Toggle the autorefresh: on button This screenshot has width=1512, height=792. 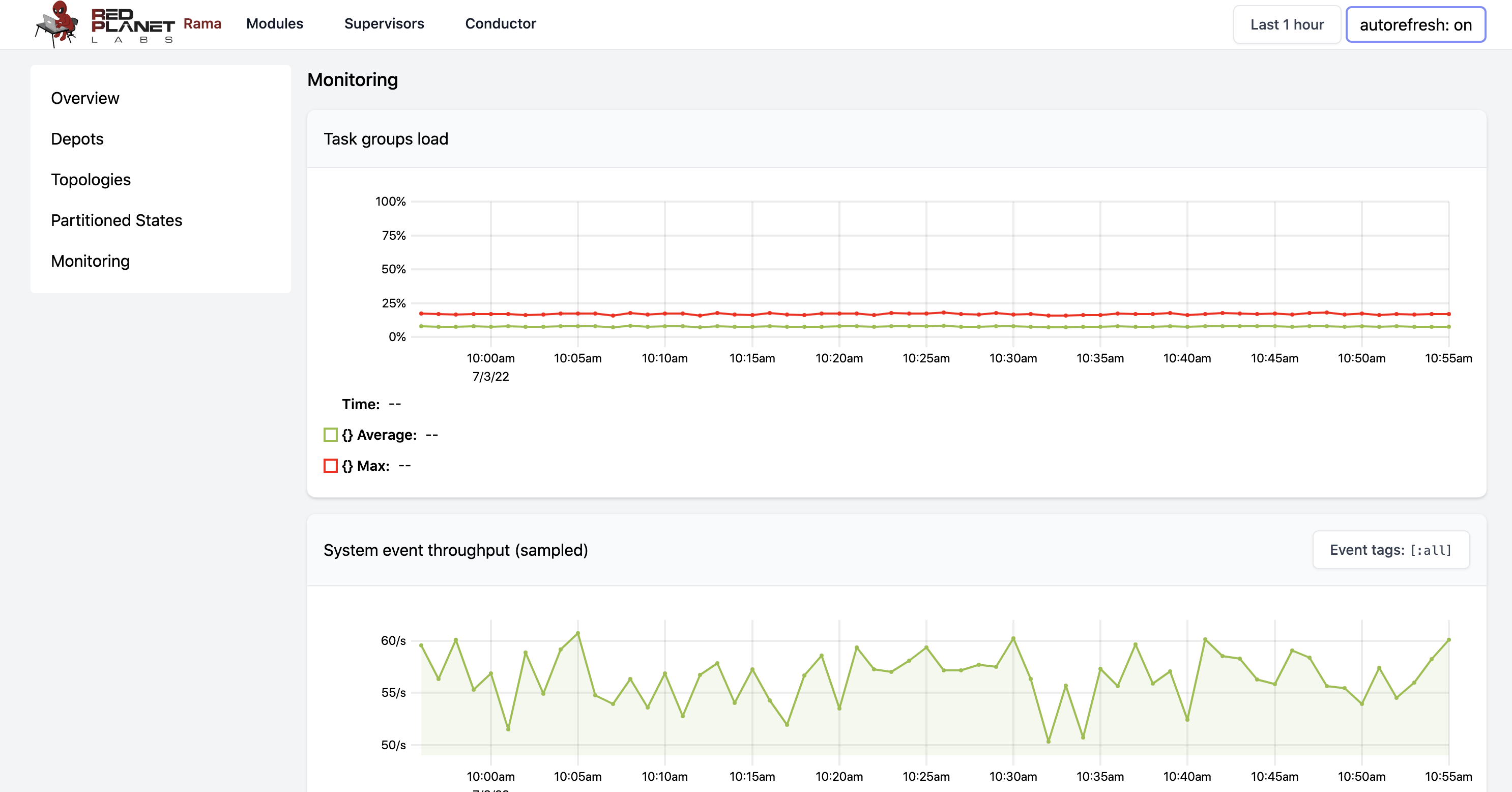coord(1415,24)
